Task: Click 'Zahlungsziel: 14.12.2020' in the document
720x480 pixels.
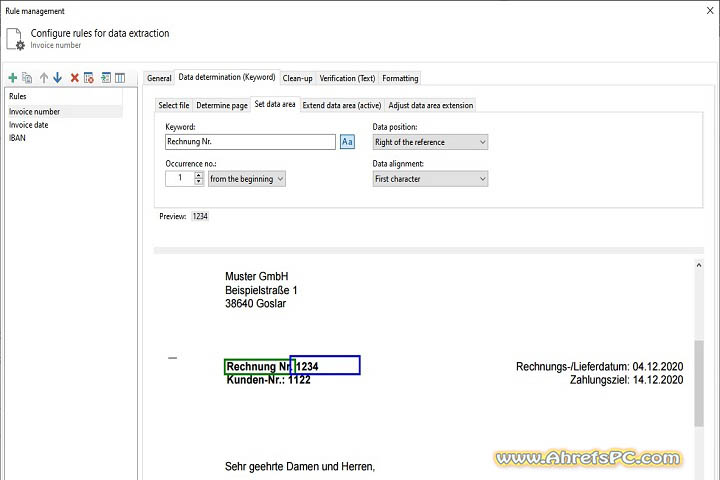Action: 626,380
